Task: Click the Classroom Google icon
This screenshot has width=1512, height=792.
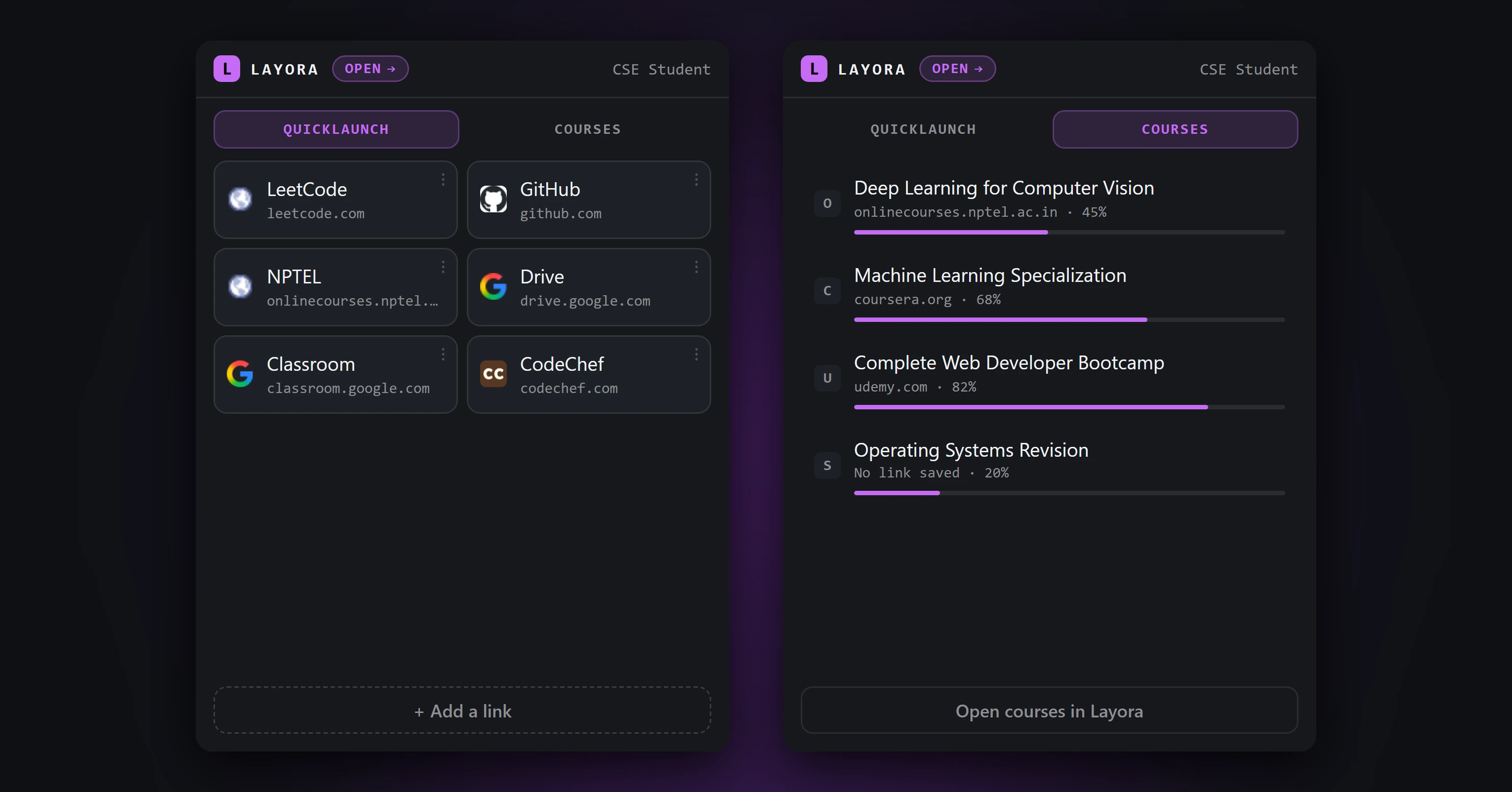Action: (240, 374)
